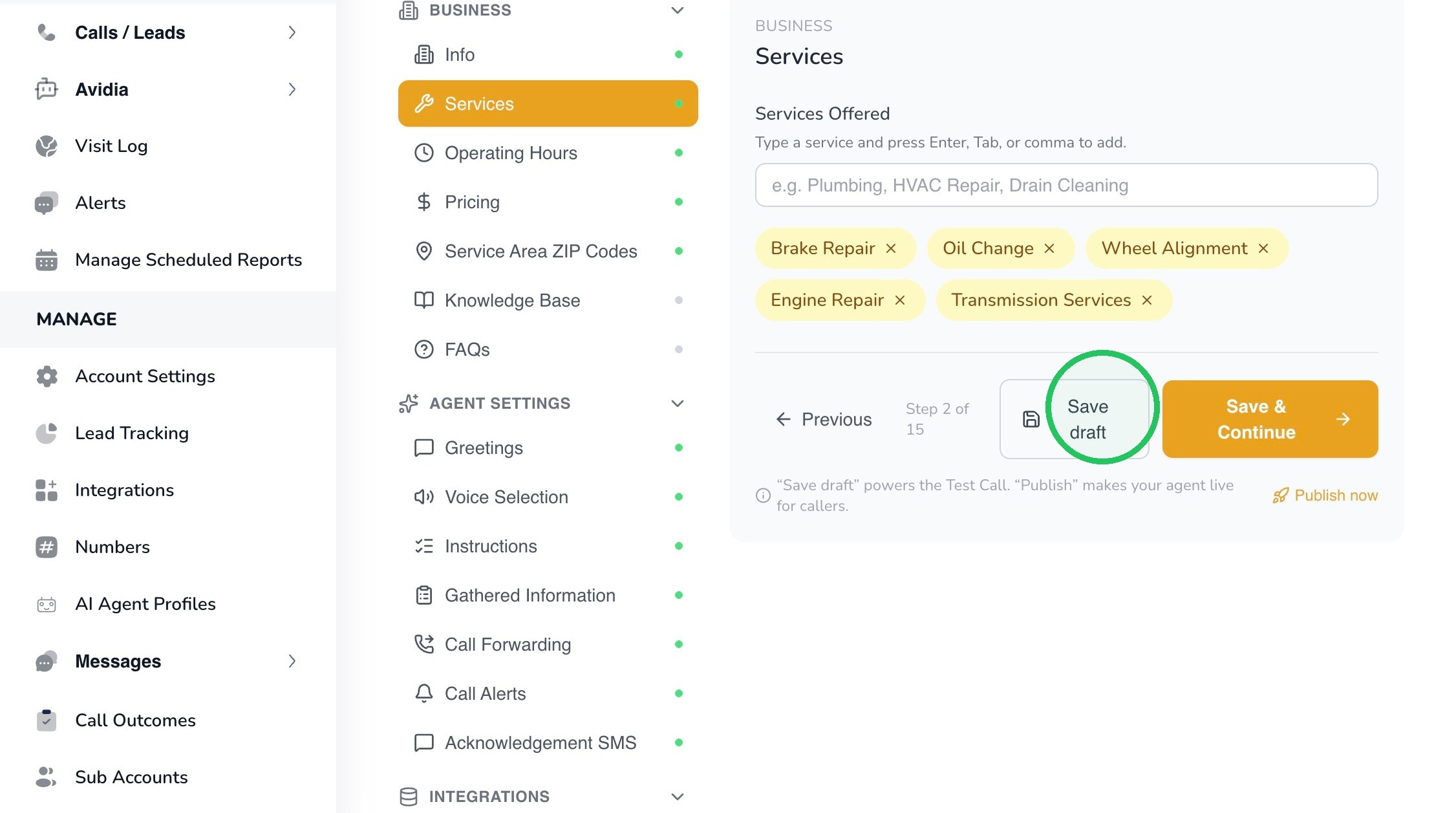1456x813 pixels.
Task: Click the Publish now link
Action: pos(1325,495)
